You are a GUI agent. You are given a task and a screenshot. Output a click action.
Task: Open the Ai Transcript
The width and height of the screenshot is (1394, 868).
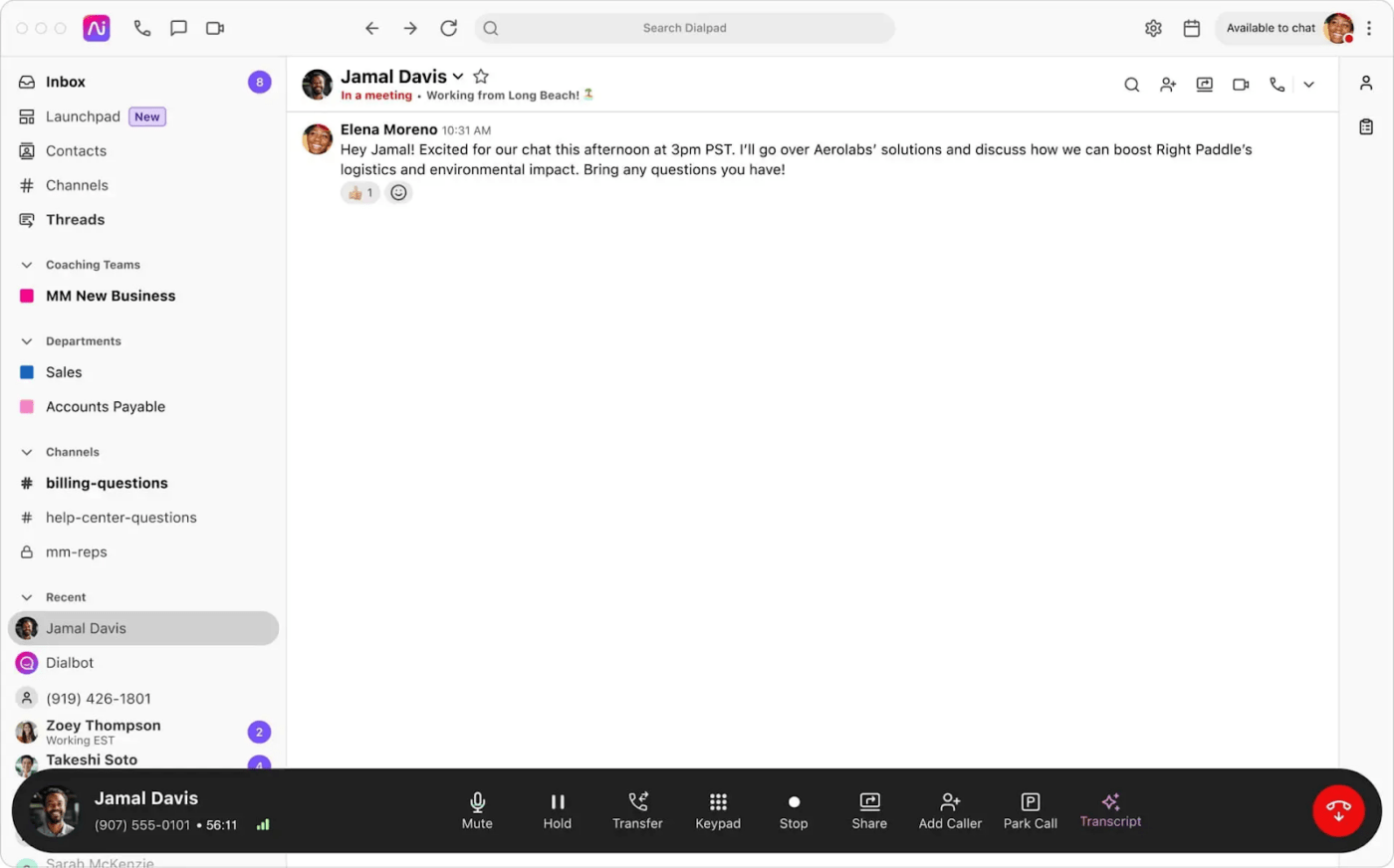(1110, 810)
